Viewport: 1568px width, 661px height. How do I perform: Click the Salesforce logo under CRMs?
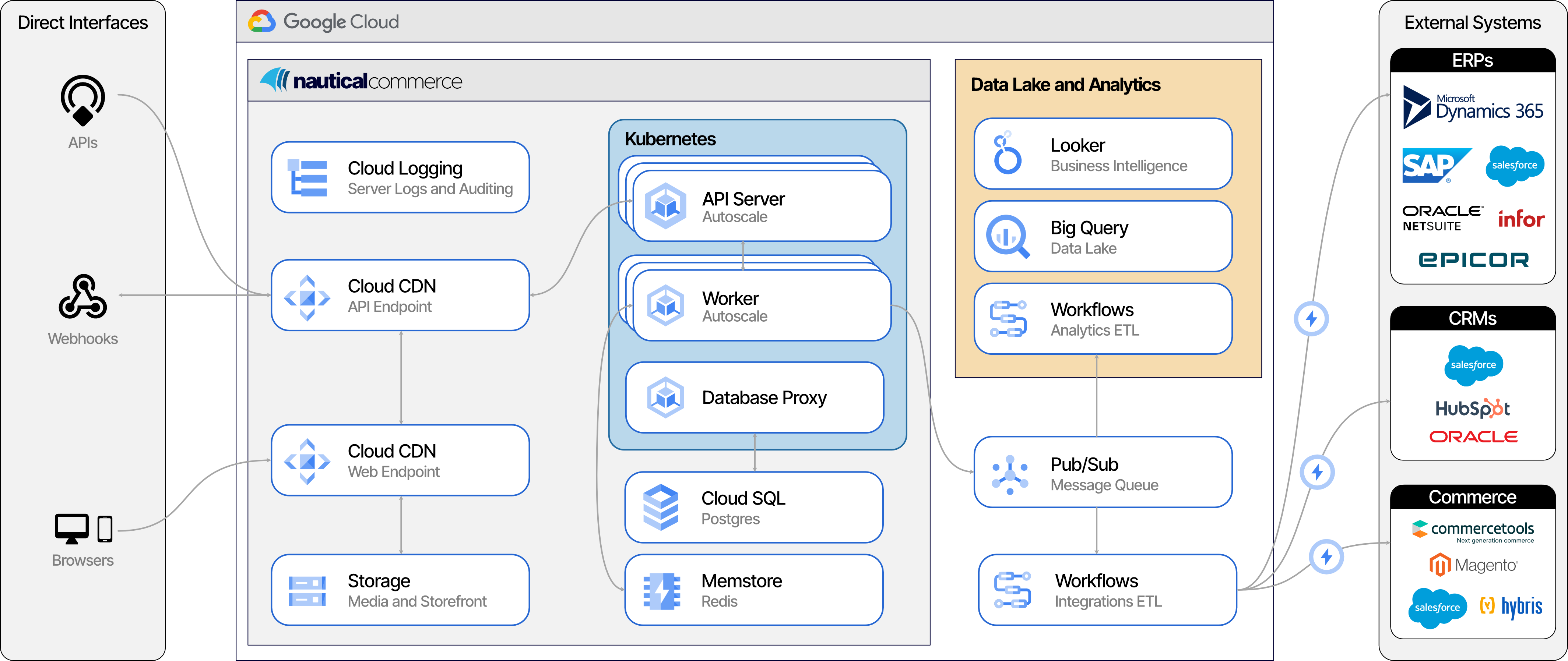(x=1474, y=365)
